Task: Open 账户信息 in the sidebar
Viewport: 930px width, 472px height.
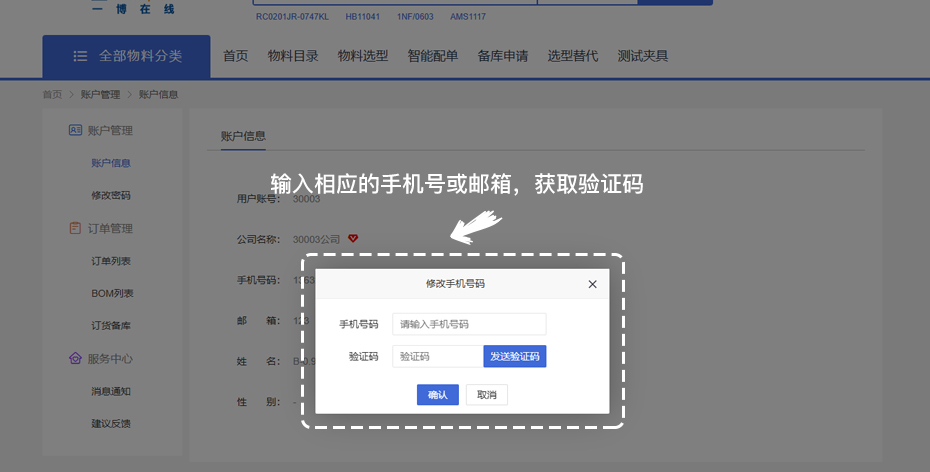Action: click(x=111, y=163)
